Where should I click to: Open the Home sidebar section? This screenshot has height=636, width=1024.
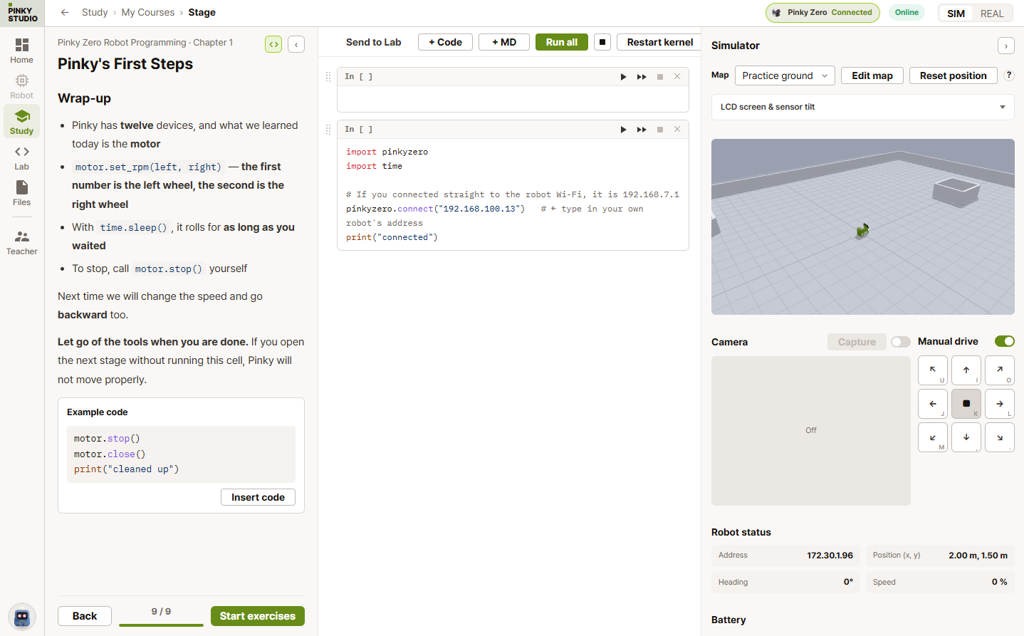pos(22,50)
